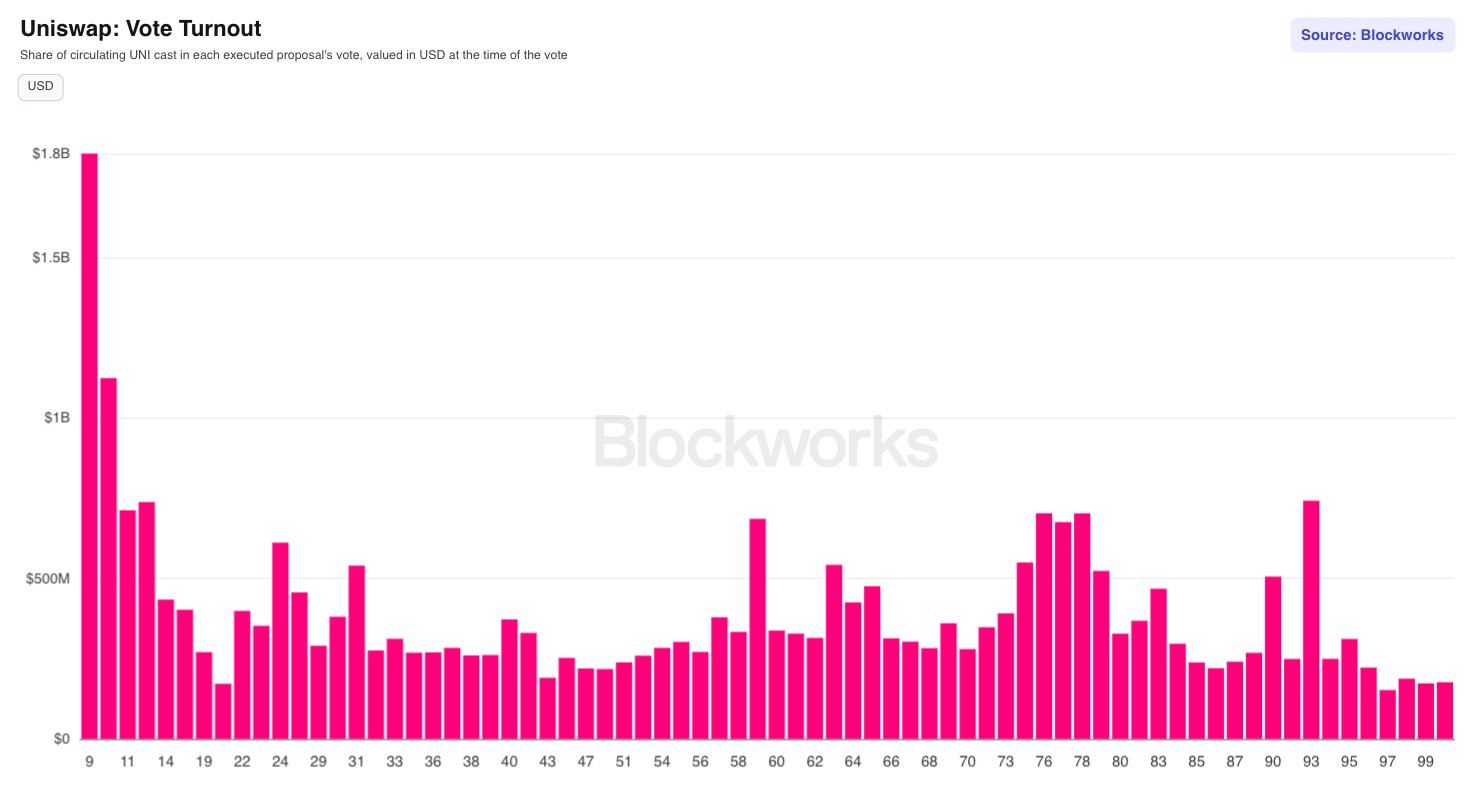Select the tallest bar for proposal 9

(89, 446)
